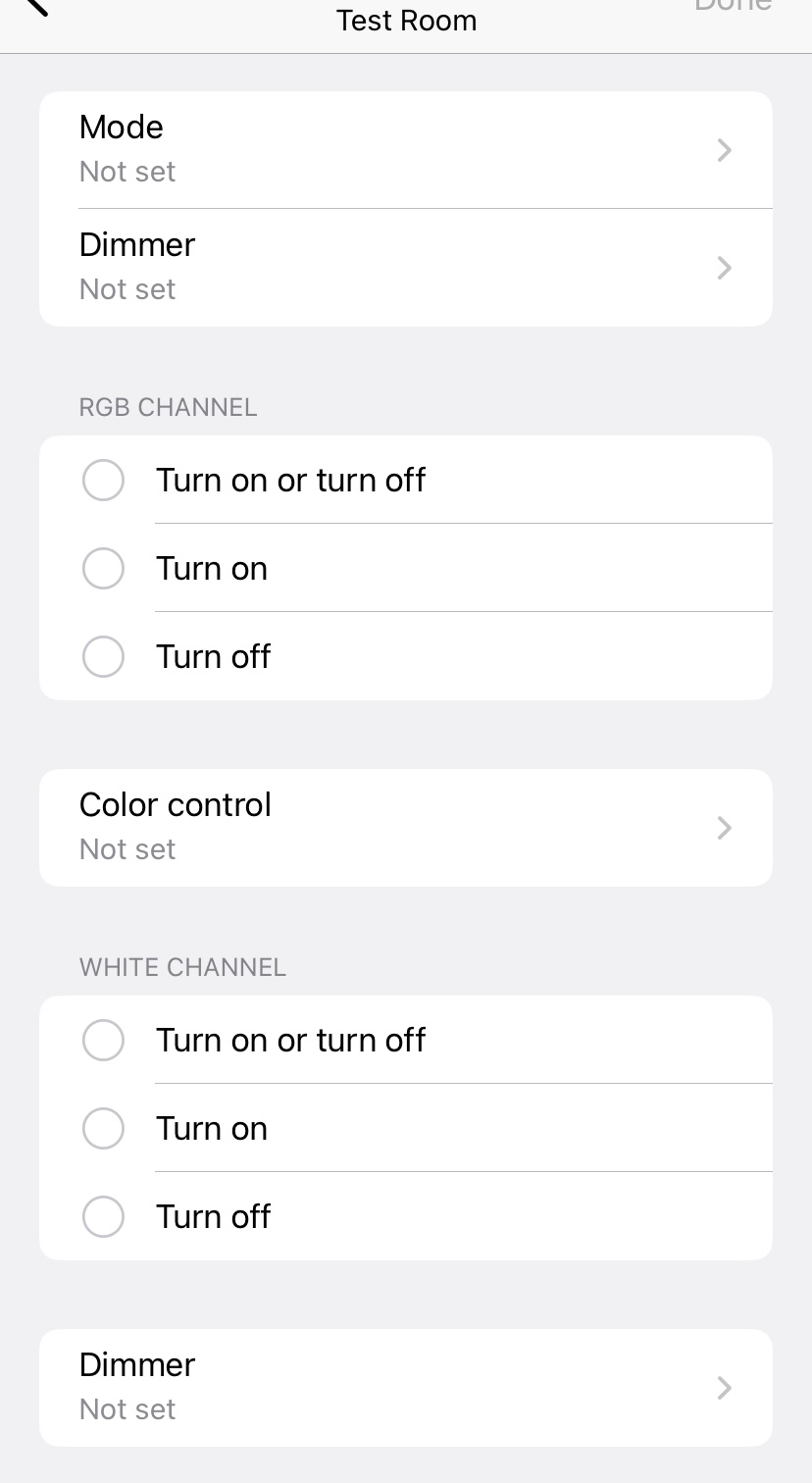Tap the Color control chevron
Image resolution: width=812 pixels, height=1483 pixels.
coord(724,828)
